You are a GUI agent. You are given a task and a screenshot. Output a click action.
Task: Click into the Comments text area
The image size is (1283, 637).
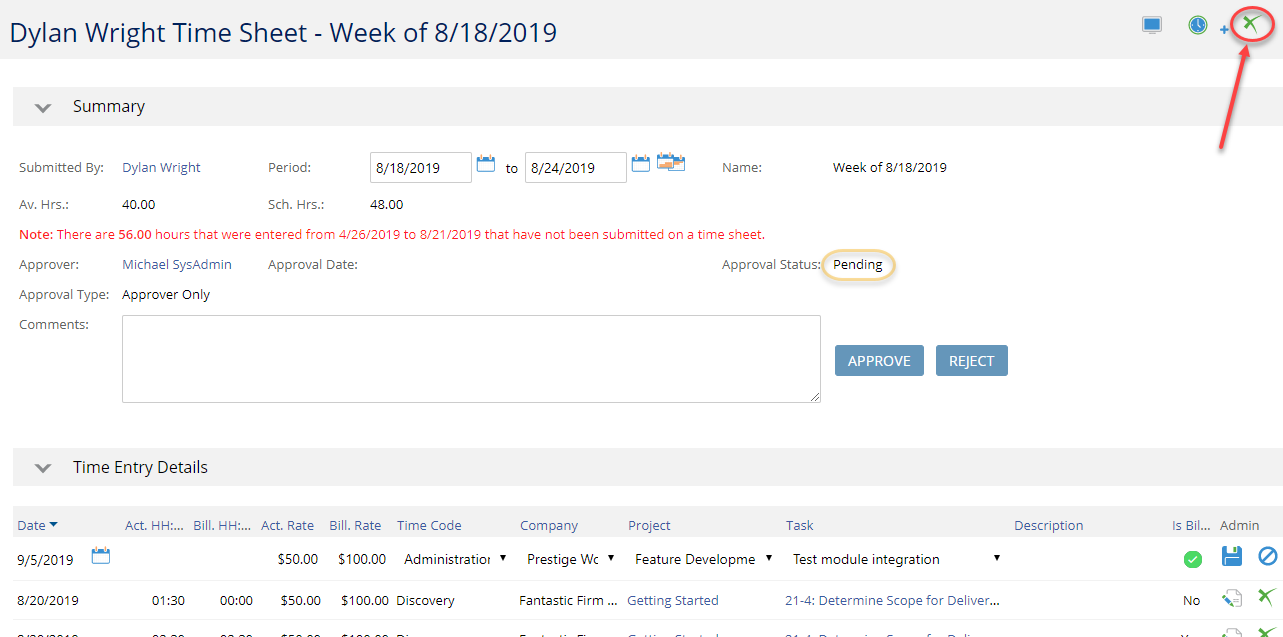click(x=471, y=359)
